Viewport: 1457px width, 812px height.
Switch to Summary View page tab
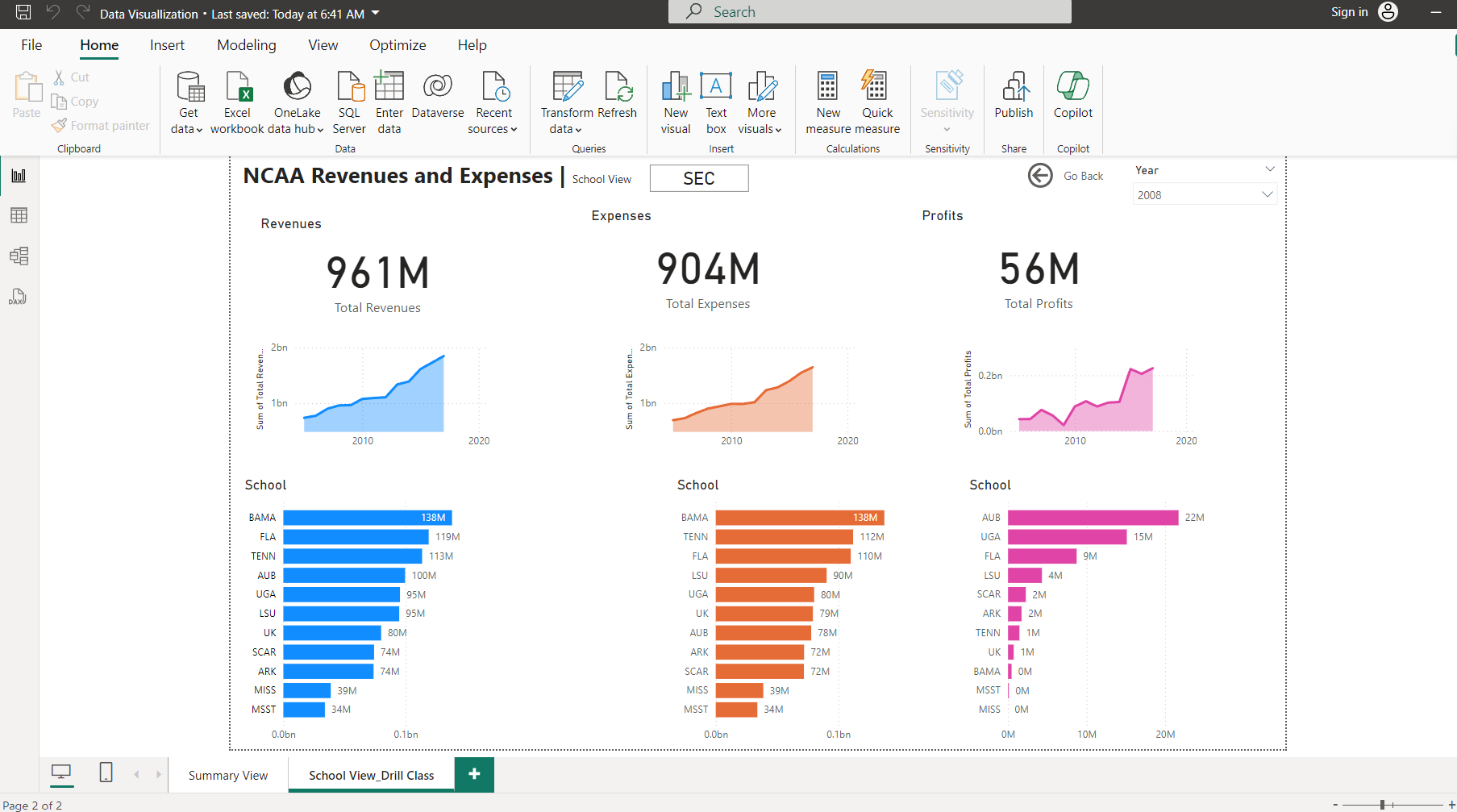[228, 775]
